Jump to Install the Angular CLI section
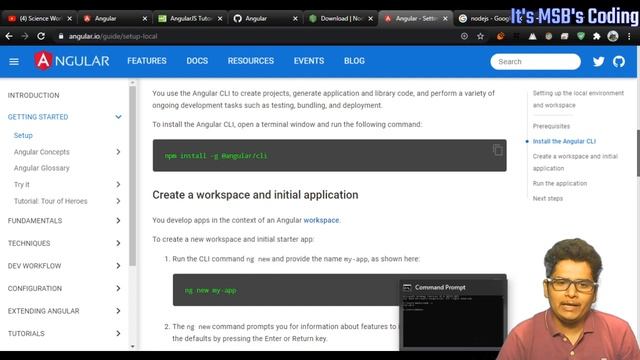 [x=564, y=141]
